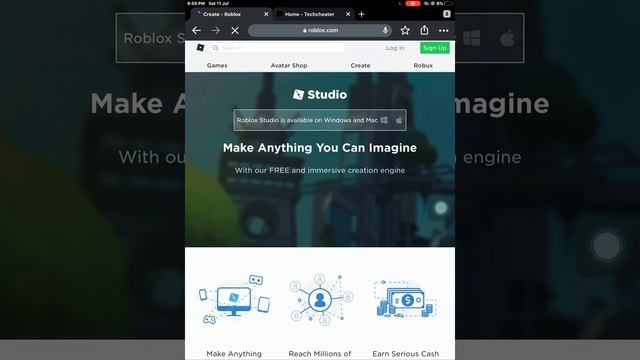This screenshot has width=640, height=360.
Task: Click the battery indicator in status bar
Action: point(449,3)
